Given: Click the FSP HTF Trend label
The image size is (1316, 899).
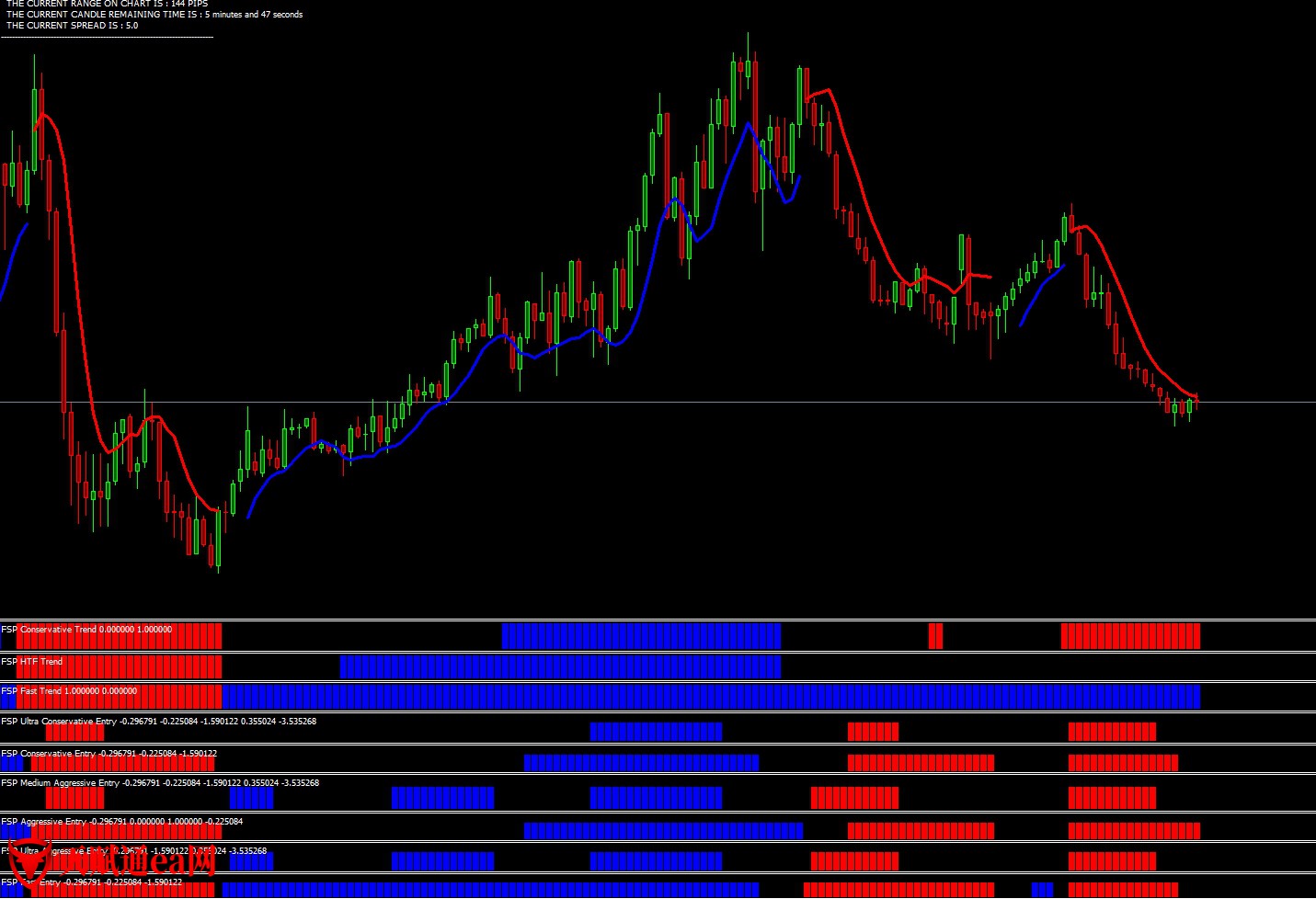Looking at the screenshot, I should [32, 662].
